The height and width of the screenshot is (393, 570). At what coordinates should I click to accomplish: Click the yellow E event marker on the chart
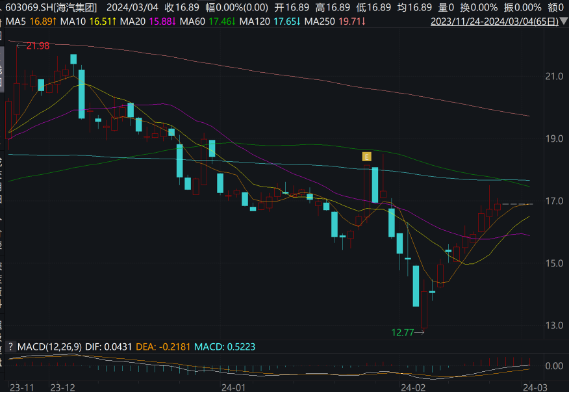tap(366, 157)
